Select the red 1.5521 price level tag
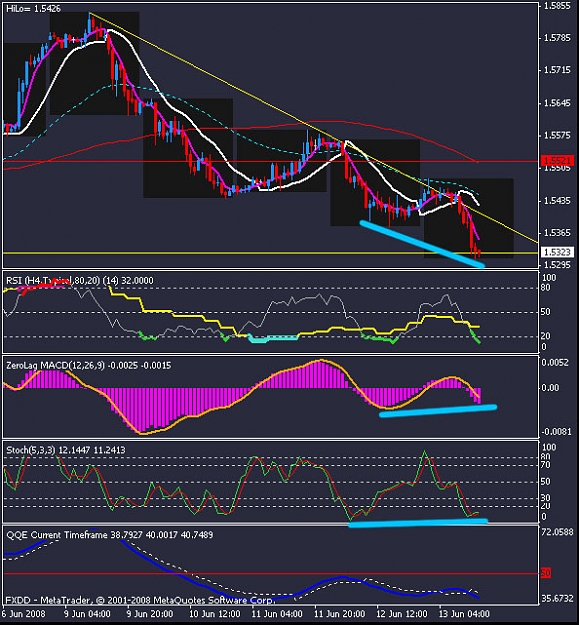This screenshot has width=579, height=625. (x=557, y=161)
